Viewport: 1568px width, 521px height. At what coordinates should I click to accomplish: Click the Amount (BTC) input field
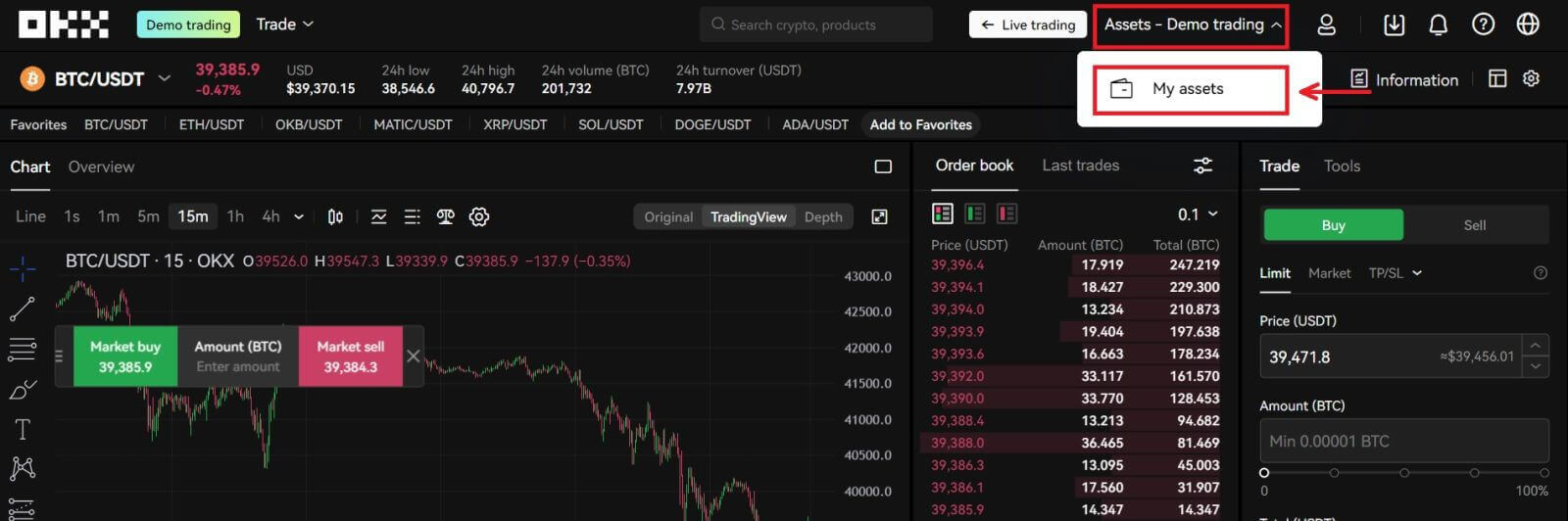(1403, 441)
